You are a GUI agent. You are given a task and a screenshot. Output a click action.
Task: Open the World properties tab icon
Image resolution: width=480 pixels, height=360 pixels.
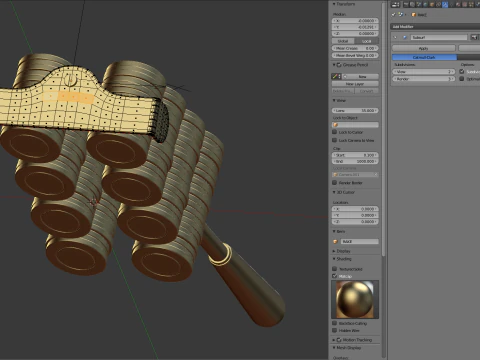[x=426, y=5]
